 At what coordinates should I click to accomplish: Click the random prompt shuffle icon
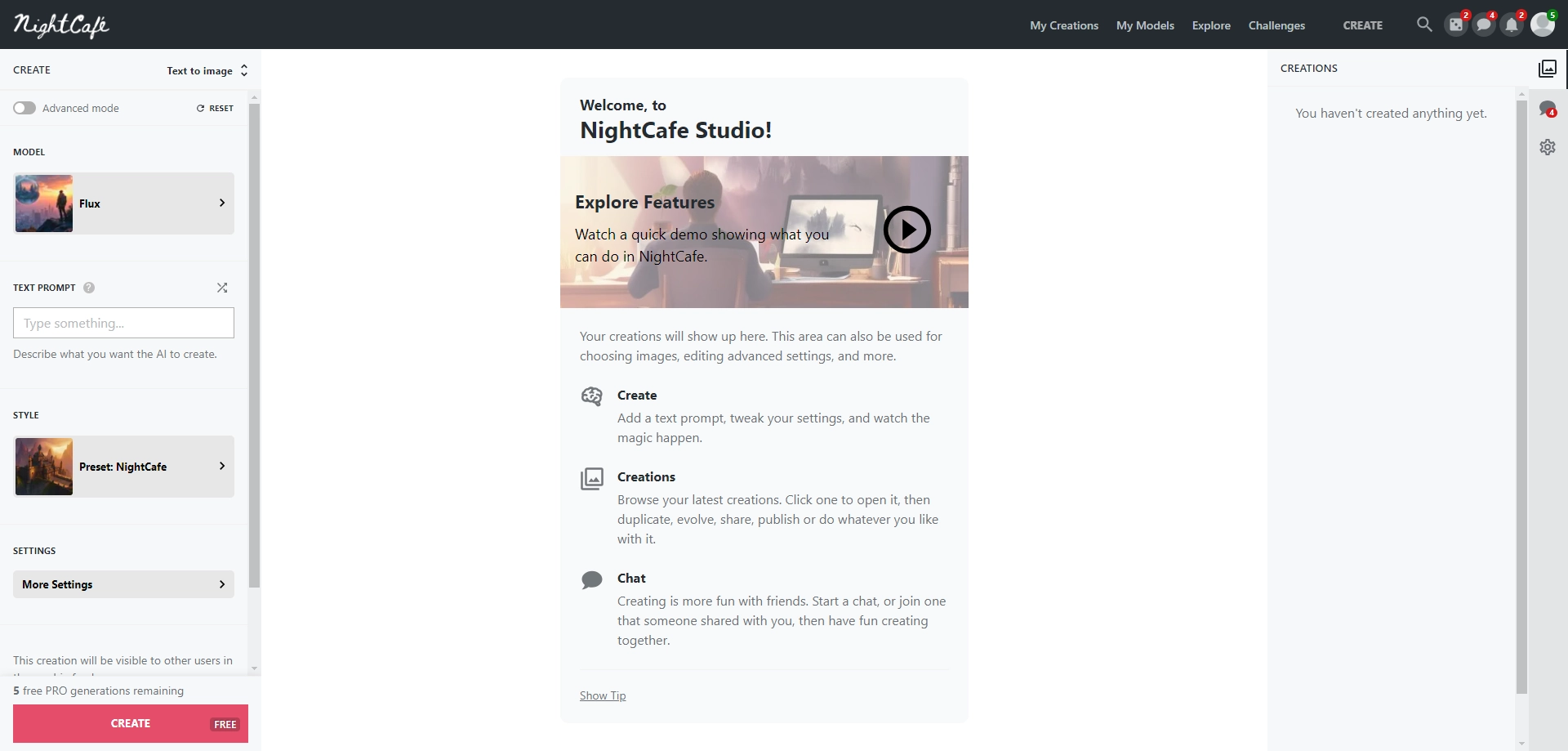tap(222, 288)
